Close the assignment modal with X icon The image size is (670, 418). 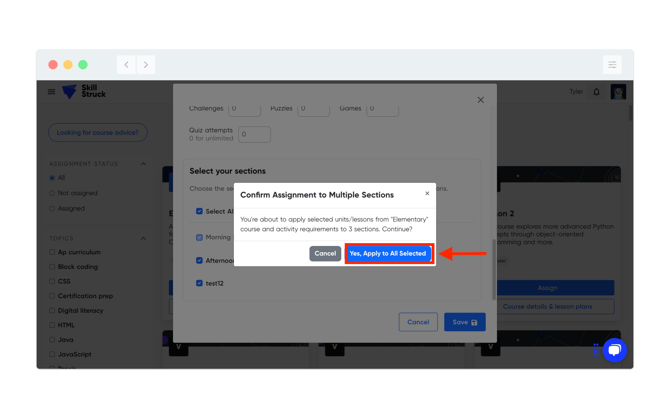tap(480, 100)
